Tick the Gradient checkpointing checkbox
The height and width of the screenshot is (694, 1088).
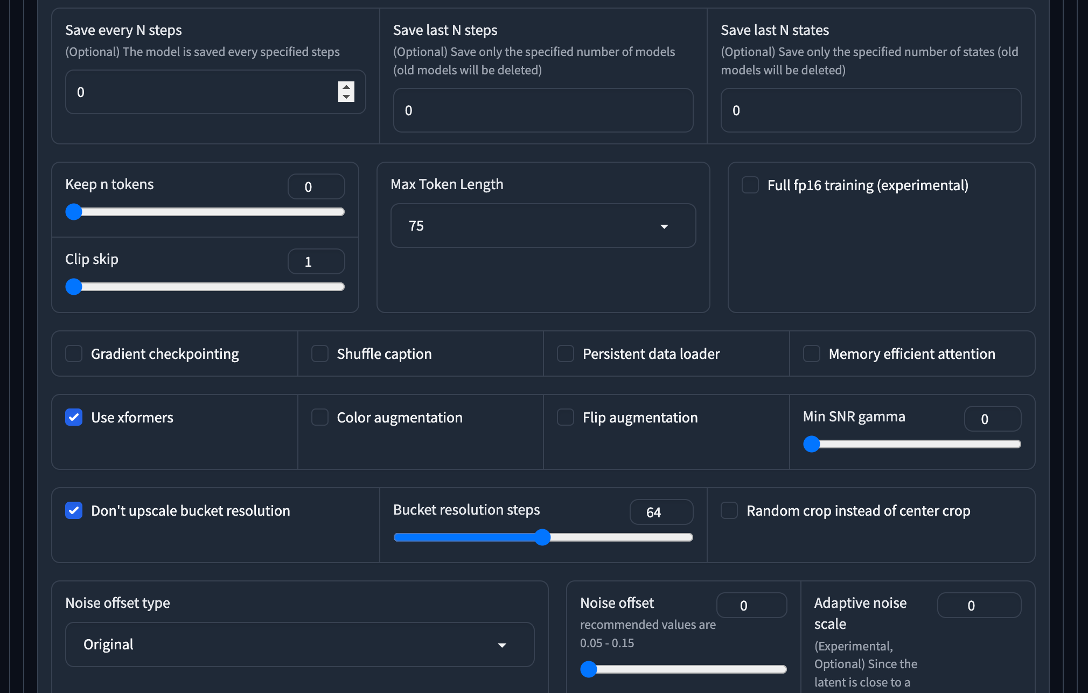tap(74, 354)
